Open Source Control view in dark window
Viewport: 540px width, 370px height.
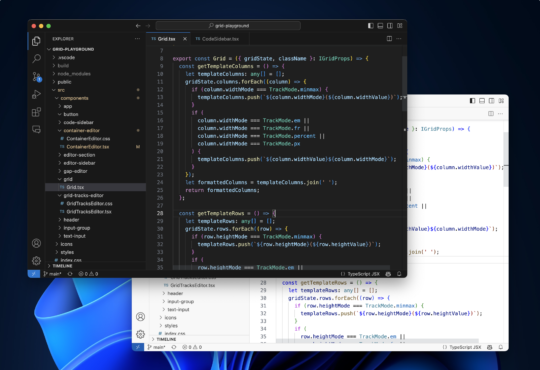coord(37,77)
